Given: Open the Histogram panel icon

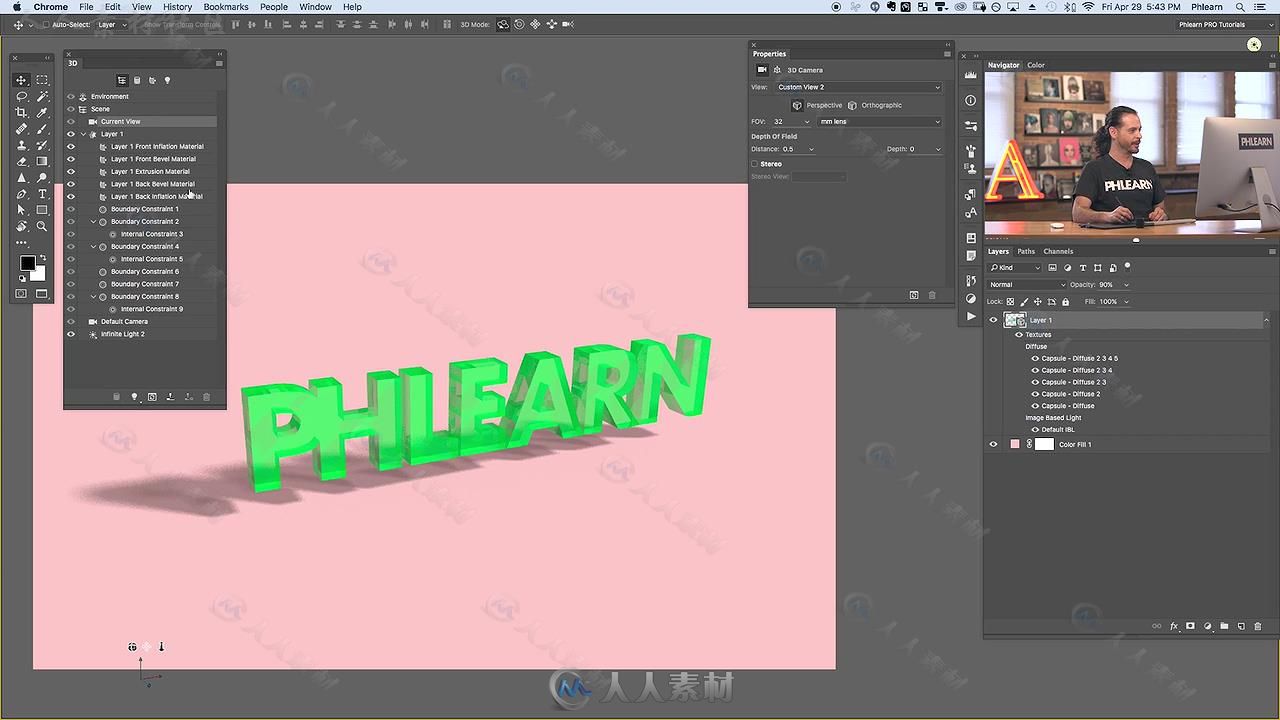Looking at the screenshot, I should coord(971,75).
